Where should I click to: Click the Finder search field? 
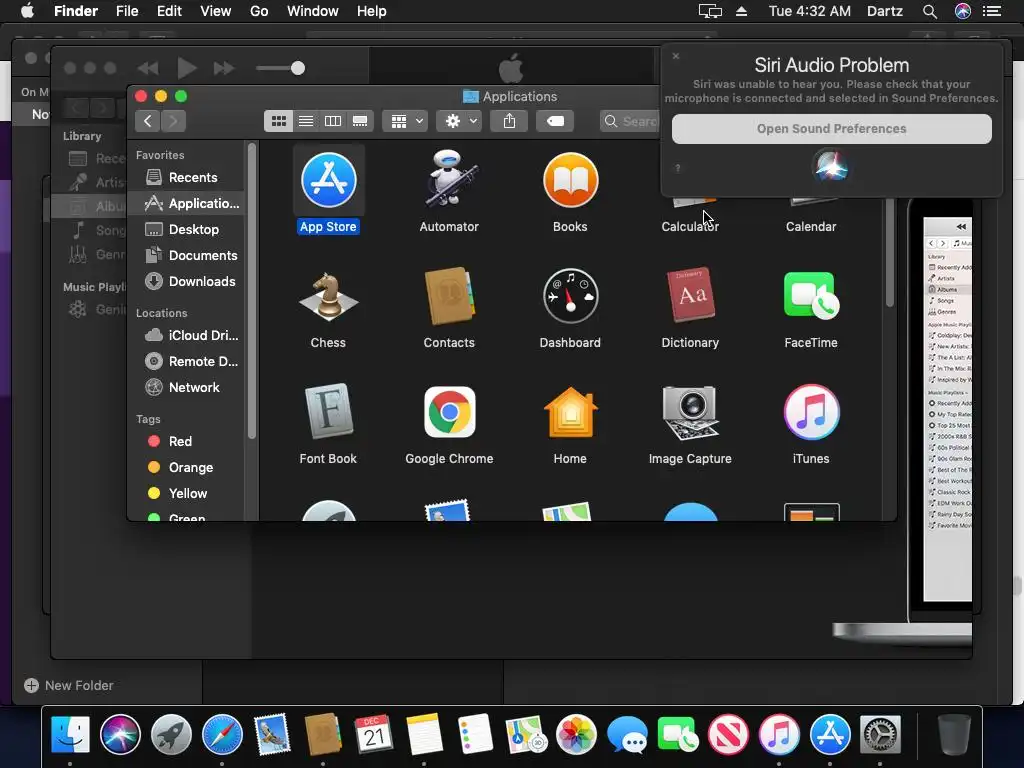tap(631, 121)
